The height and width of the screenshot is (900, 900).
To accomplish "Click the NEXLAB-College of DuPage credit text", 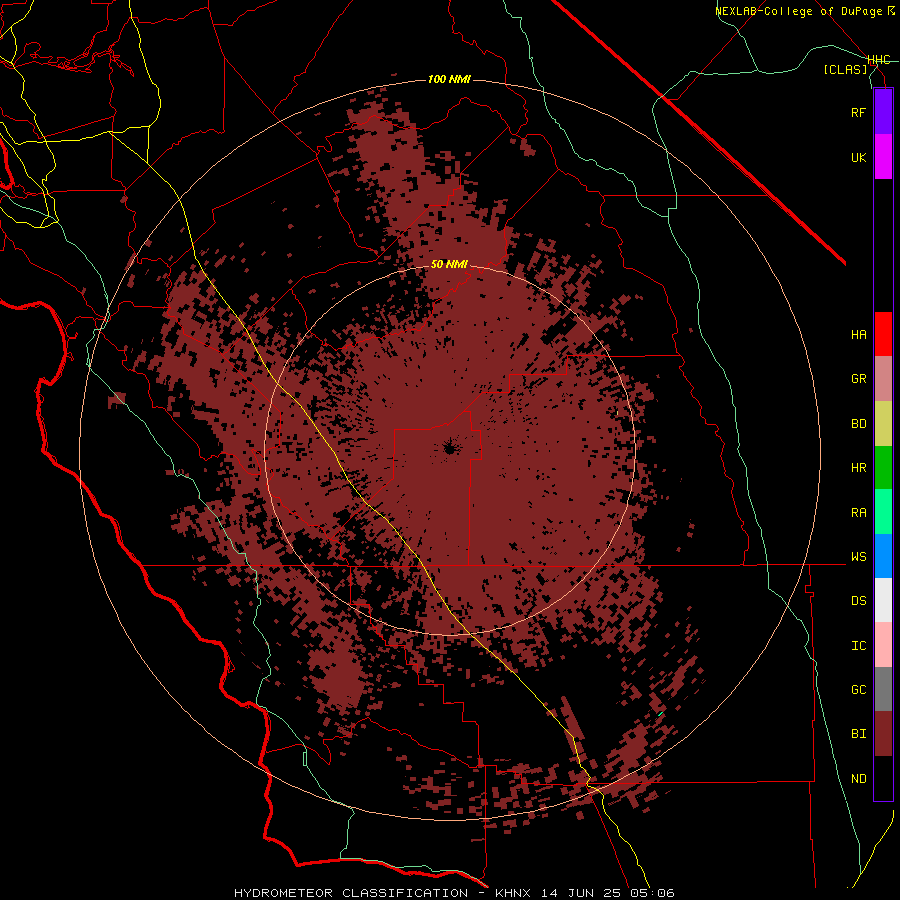I will [805, 11].
